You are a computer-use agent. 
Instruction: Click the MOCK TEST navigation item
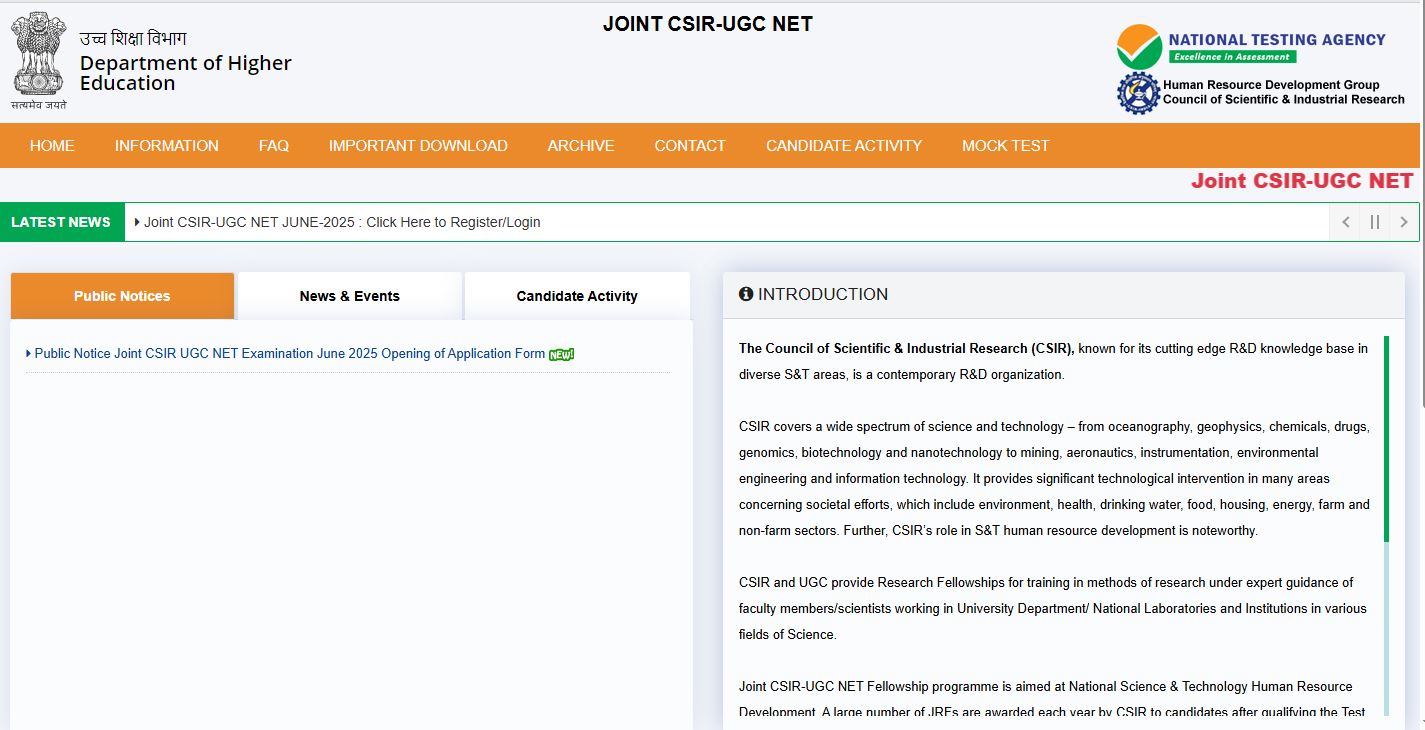(x=1005, y=145)
